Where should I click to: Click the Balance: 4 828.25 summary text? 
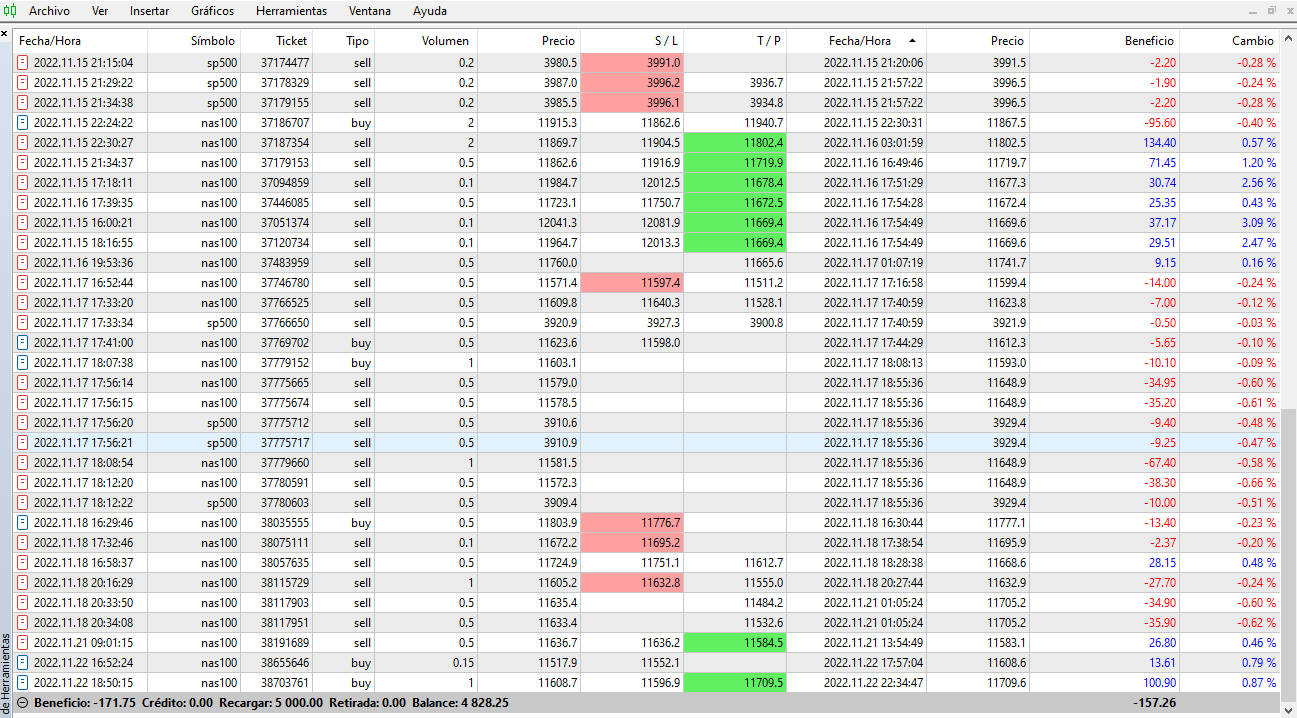click(x=458, y=703)
